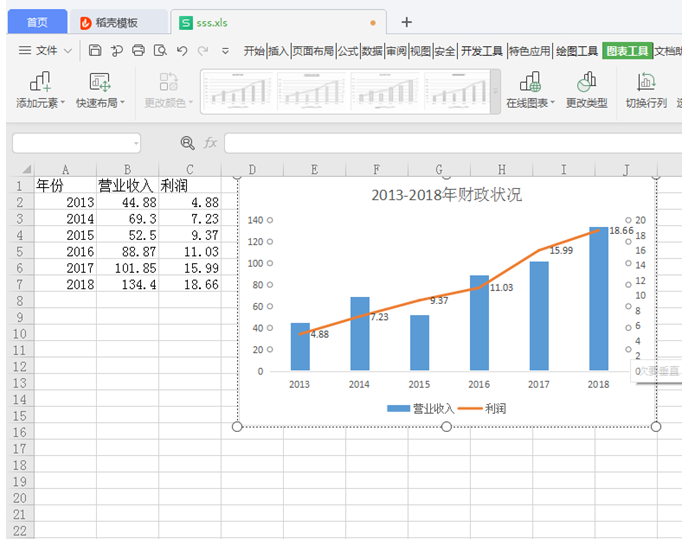Open the 公式 ribbon tab
The width and height of the screenshot is (691, 539).
coord(348,51)
